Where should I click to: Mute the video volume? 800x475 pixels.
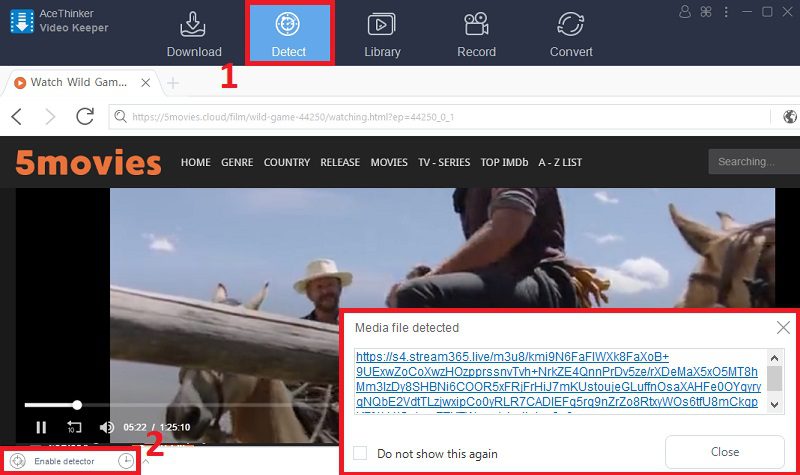pyautogui.click(x=106, y=427)
